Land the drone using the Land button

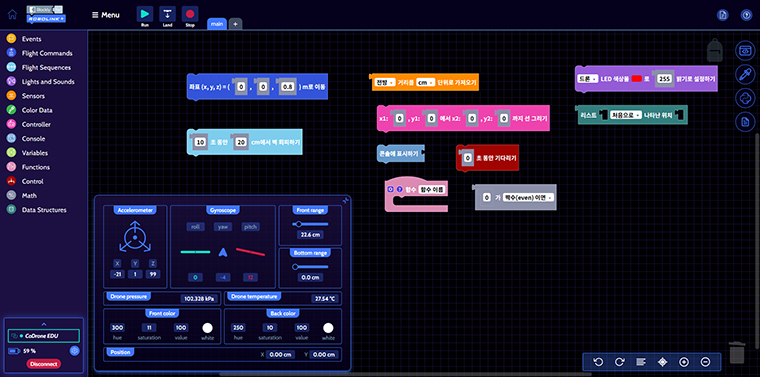click(167, 14)
